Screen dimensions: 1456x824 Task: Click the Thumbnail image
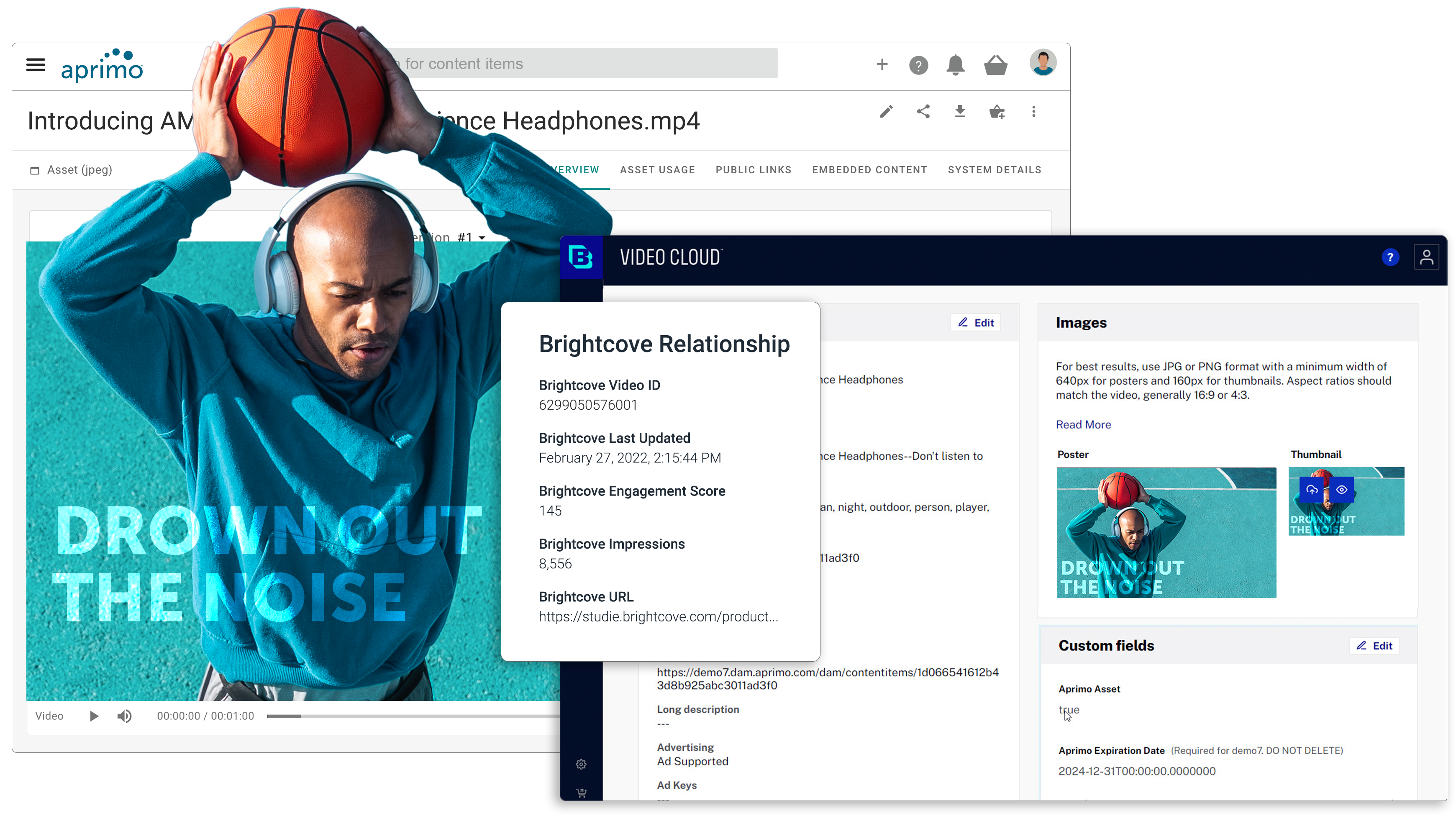1346,501
